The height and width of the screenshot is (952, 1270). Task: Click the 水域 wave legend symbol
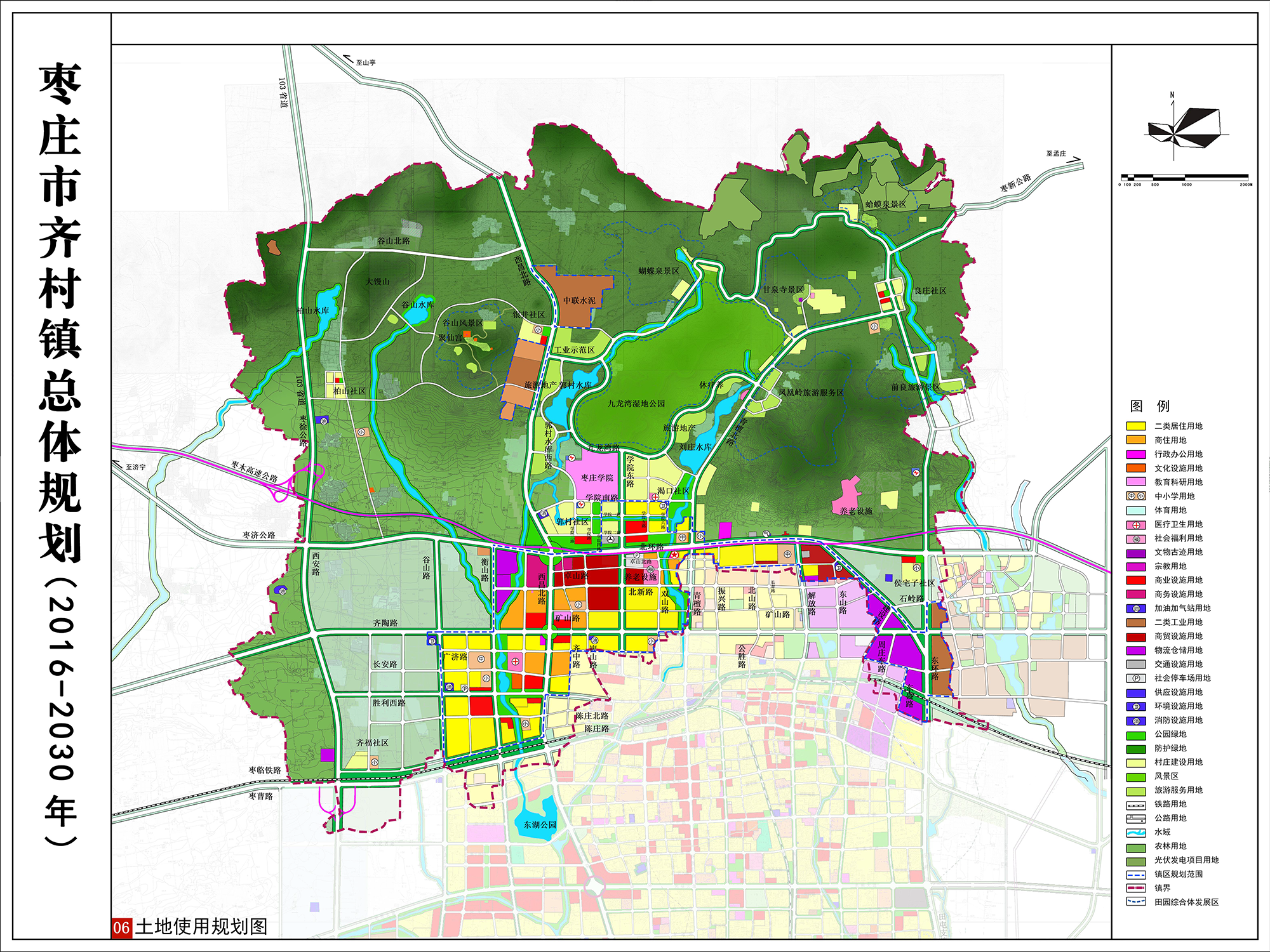click(x=1136, y=832)
